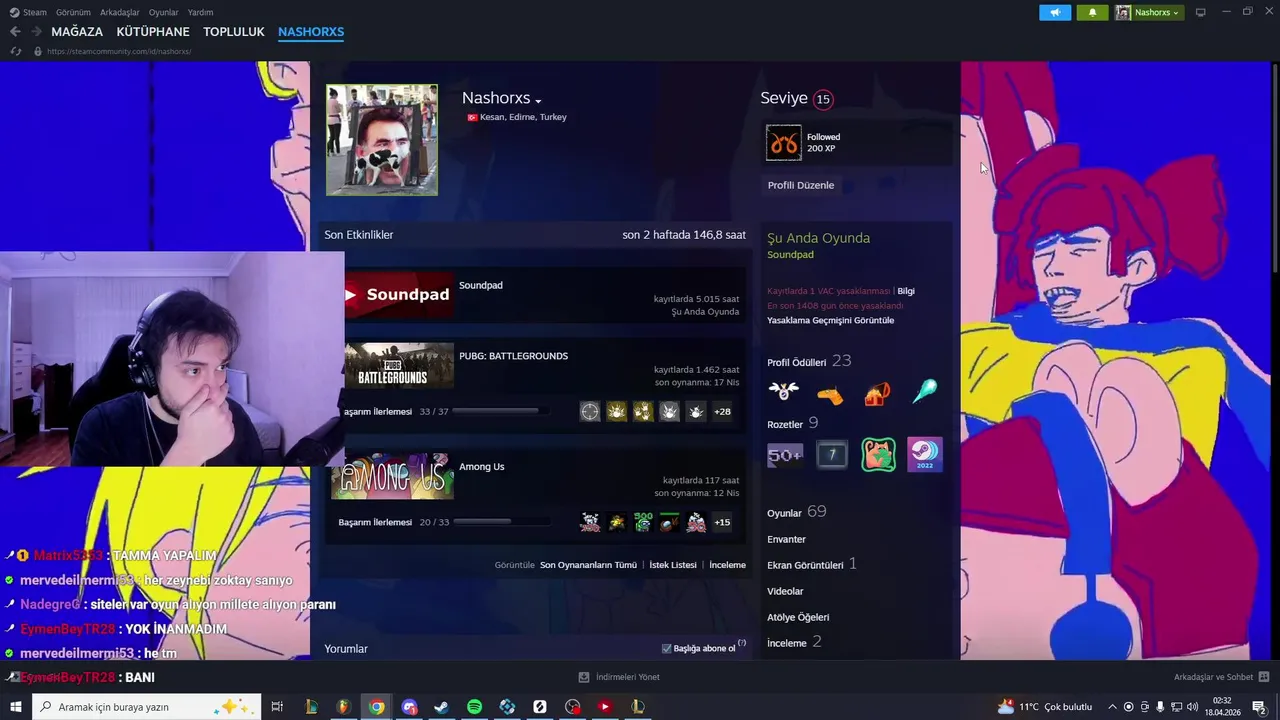Image resolution: width=1280 pixels, height=720 pixels.
Task: Open the winged award icon
Action: coord(784,392)
